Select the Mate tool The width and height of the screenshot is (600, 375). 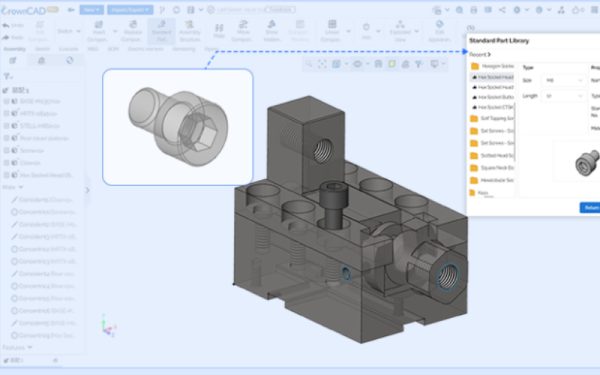(x=219, y=31)
